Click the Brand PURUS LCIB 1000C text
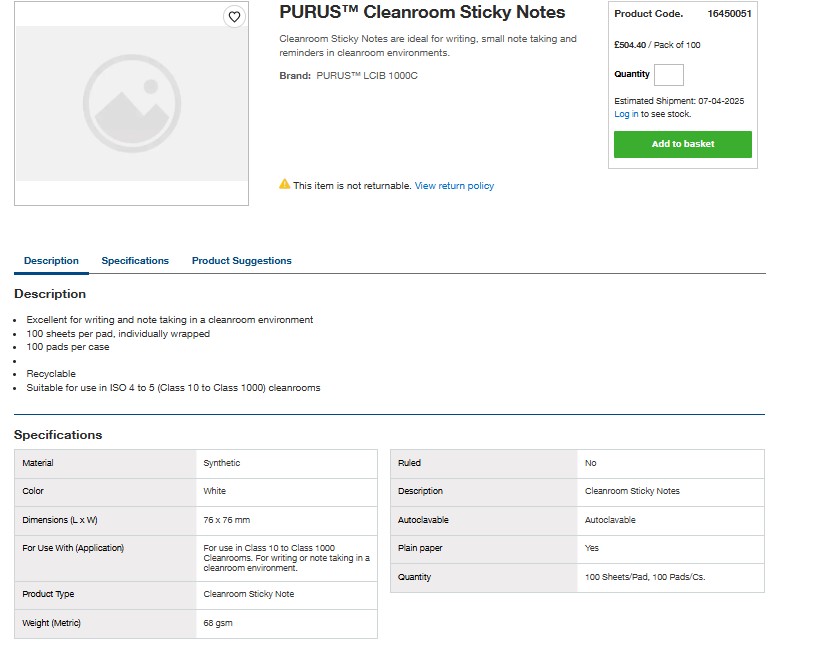The width and height of the screenshot is (827, 655). (x=348, y=76)
